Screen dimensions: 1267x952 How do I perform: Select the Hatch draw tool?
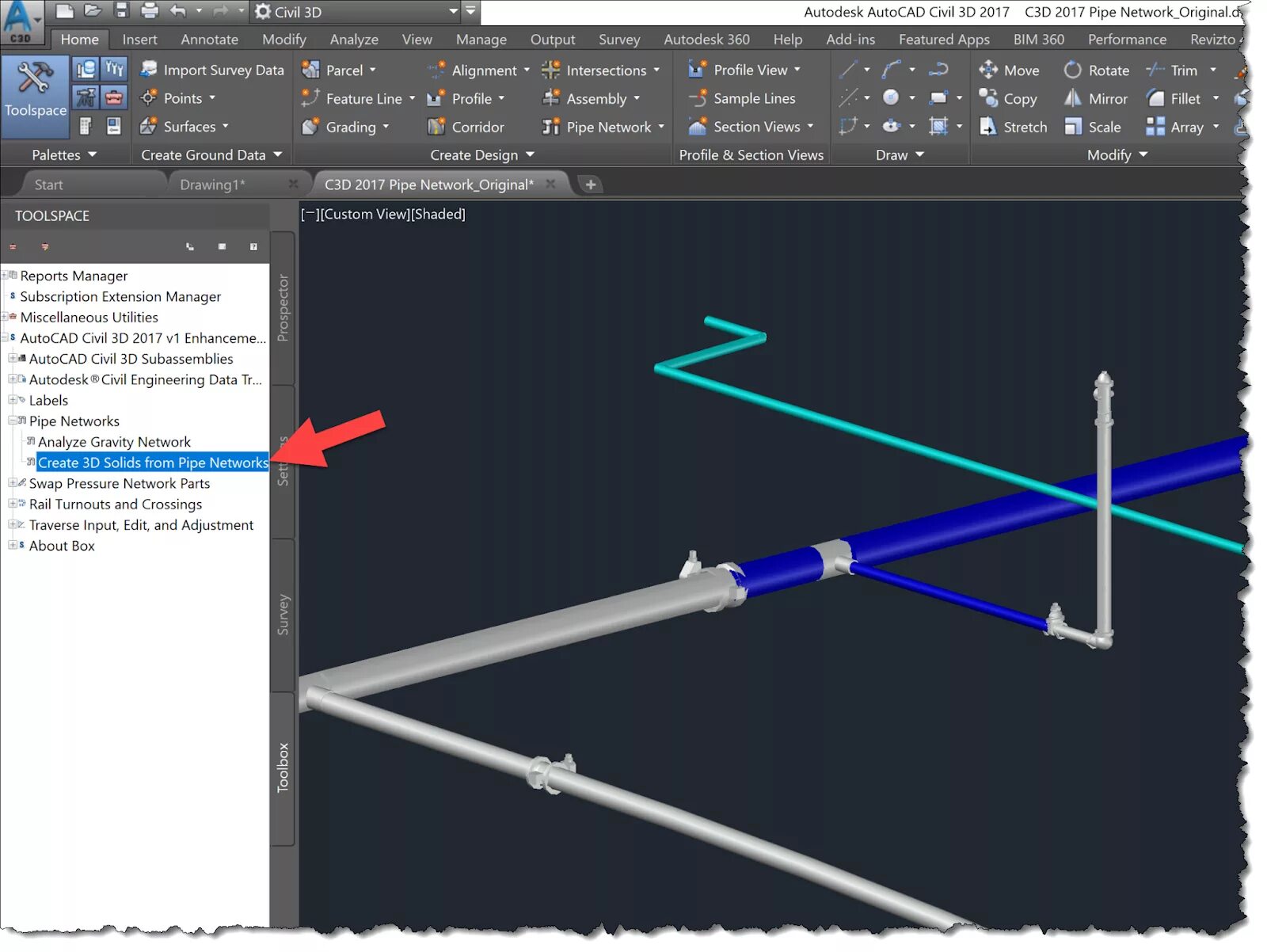pos(938,127)
